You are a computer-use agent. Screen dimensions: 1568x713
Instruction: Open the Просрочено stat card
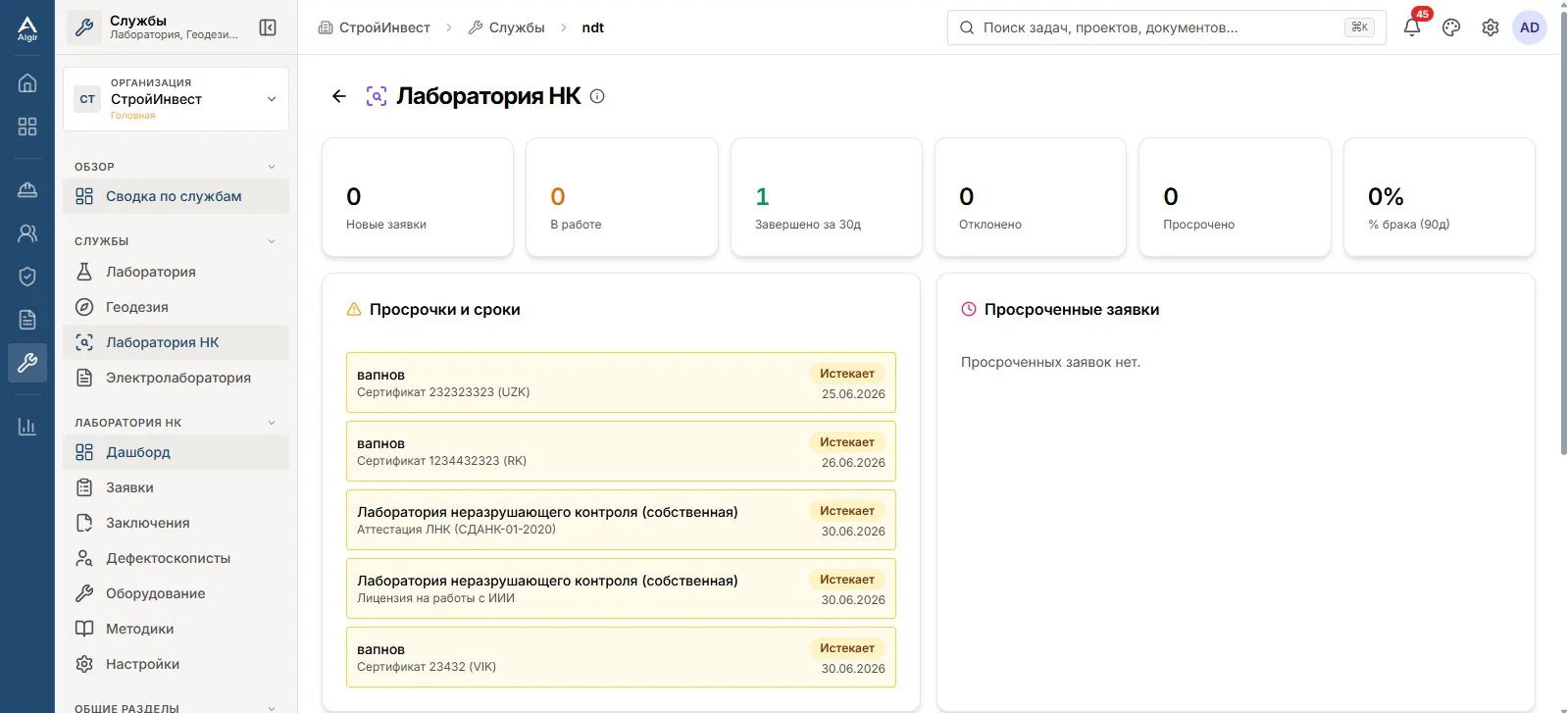(1235, 197)
